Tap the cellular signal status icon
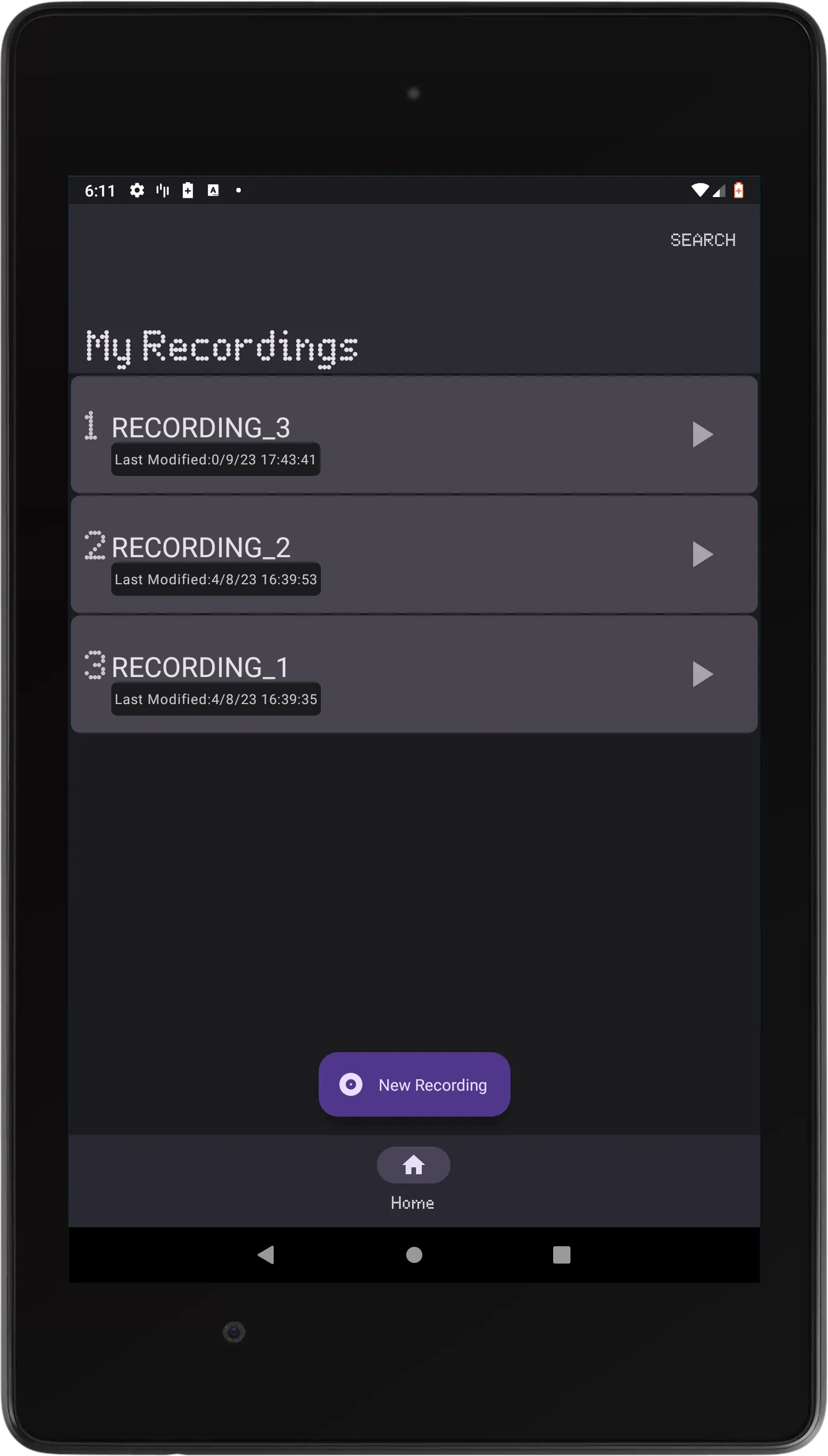 tap(719, 191)
